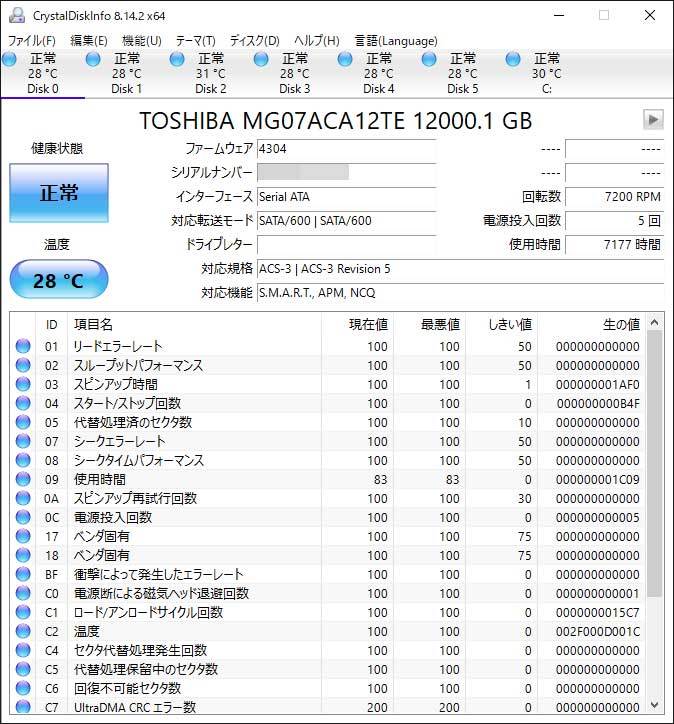Switch to Disk 3 tab
This screenshot has height=724, width=674.
(295, 73)
